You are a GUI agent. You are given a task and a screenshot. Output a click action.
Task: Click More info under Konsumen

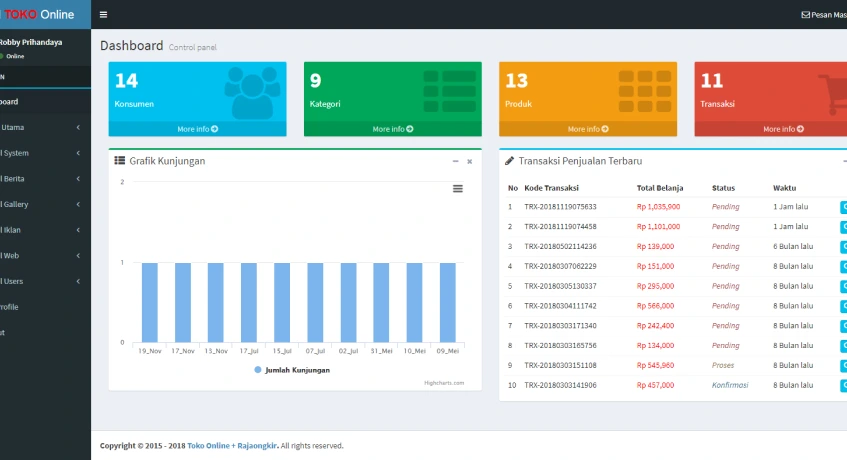pyautogui.click(x=197, y=129)
